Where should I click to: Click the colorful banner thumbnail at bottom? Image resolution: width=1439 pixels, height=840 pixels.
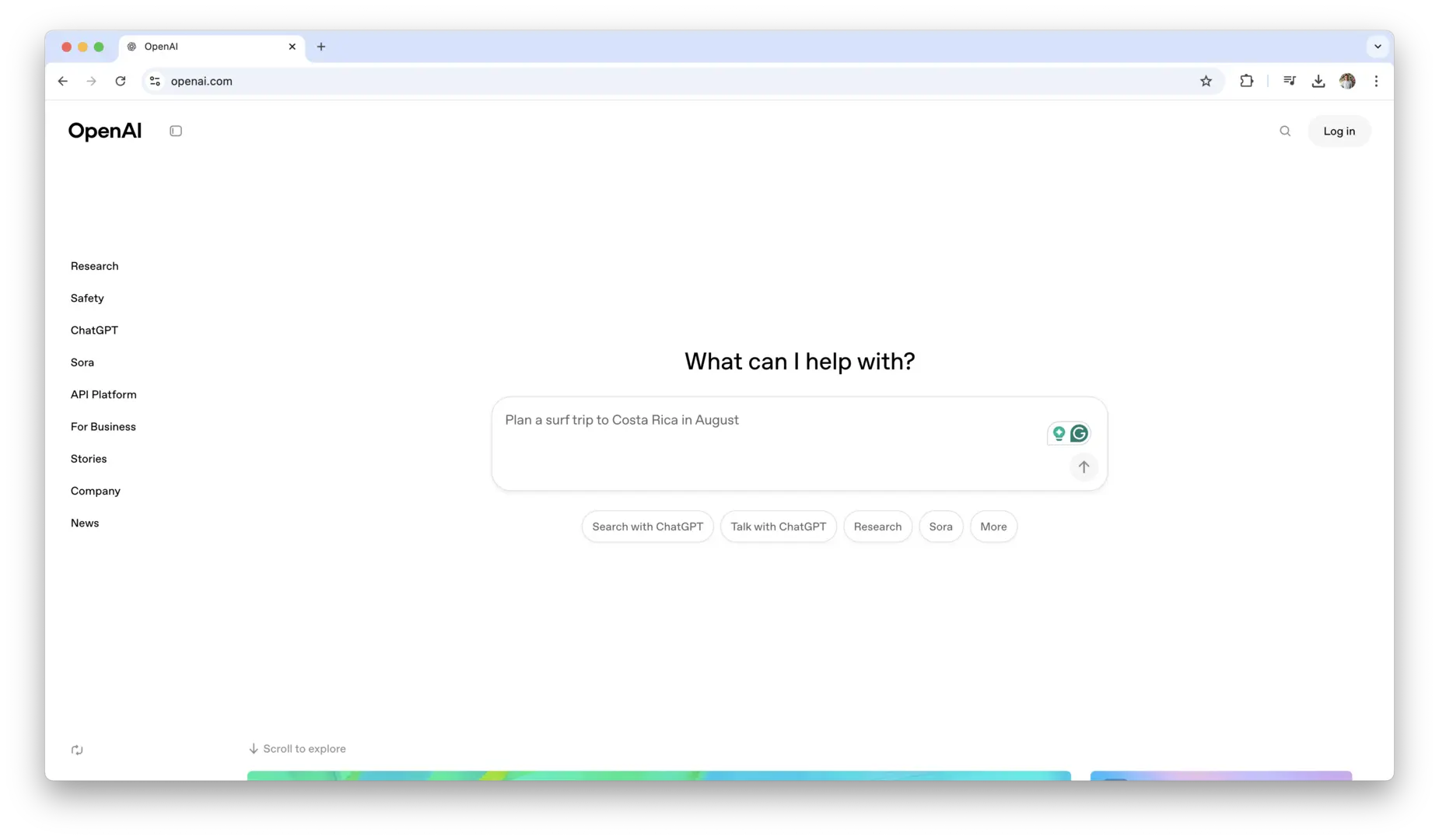(x=659, y=775)
